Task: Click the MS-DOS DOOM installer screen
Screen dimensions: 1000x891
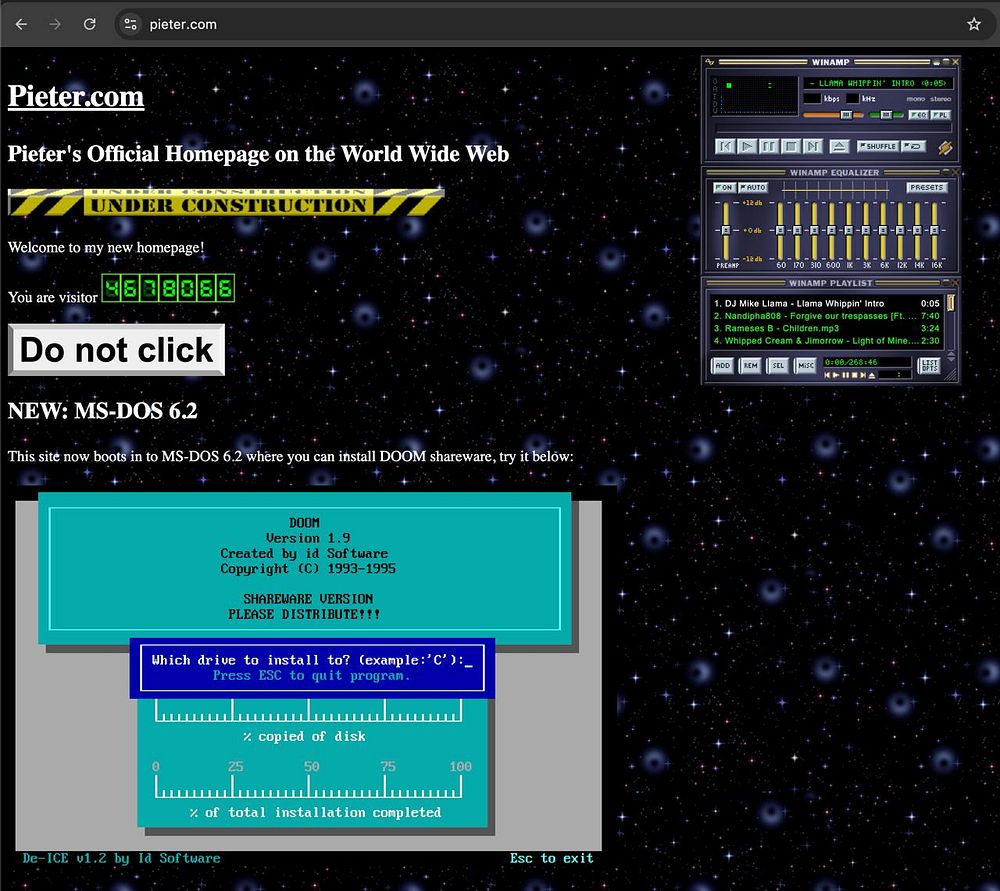Action: tap(309, 676)
